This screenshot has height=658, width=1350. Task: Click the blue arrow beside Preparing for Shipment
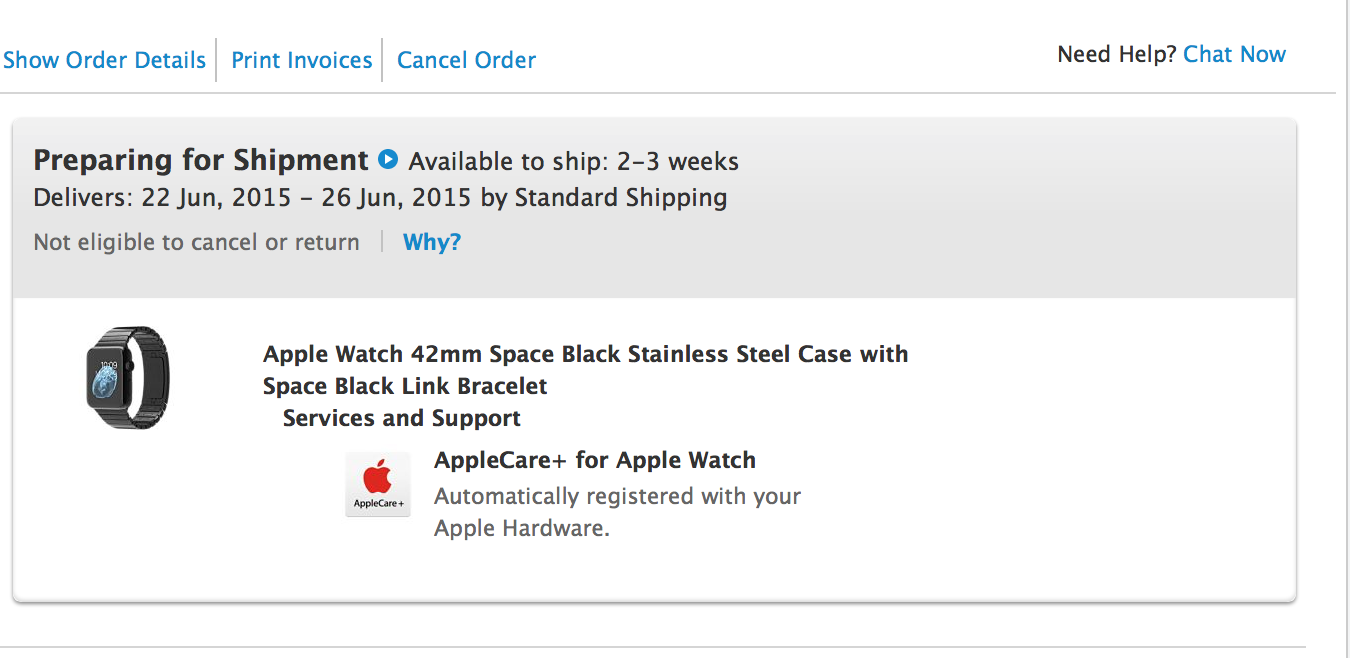(x=388, y=160)
